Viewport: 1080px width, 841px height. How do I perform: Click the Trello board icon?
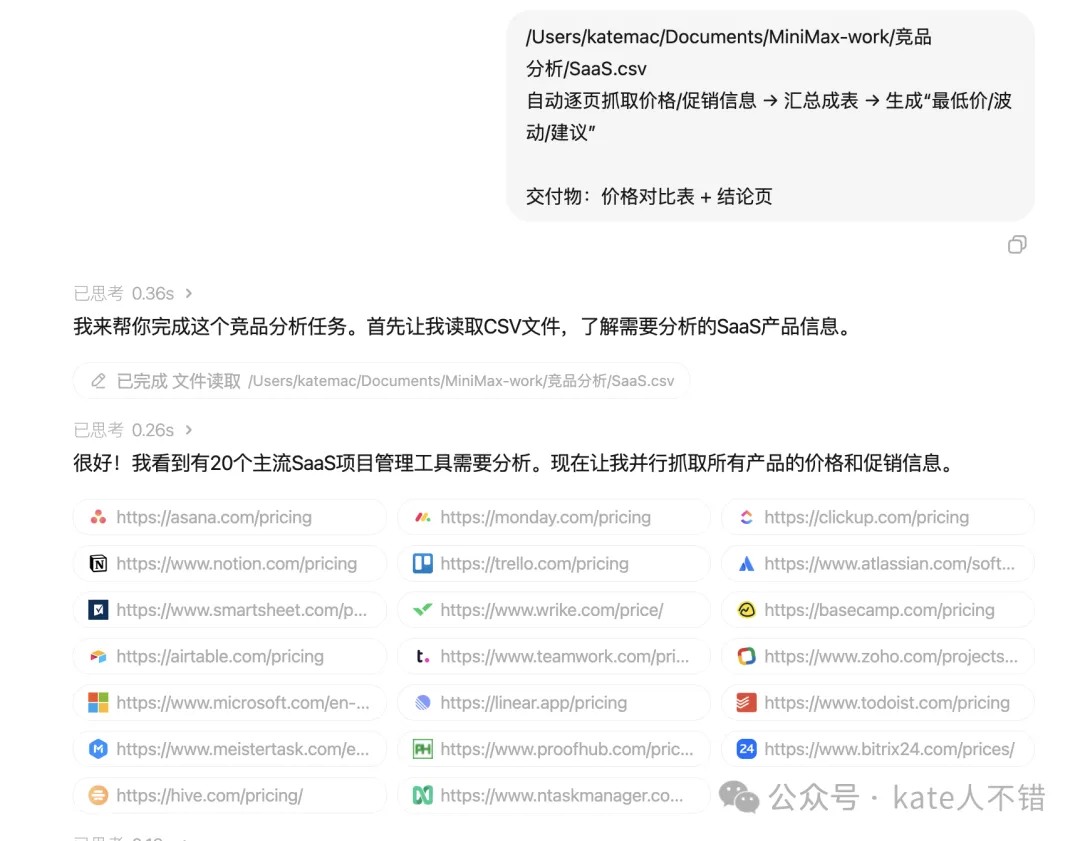[424, 563]
